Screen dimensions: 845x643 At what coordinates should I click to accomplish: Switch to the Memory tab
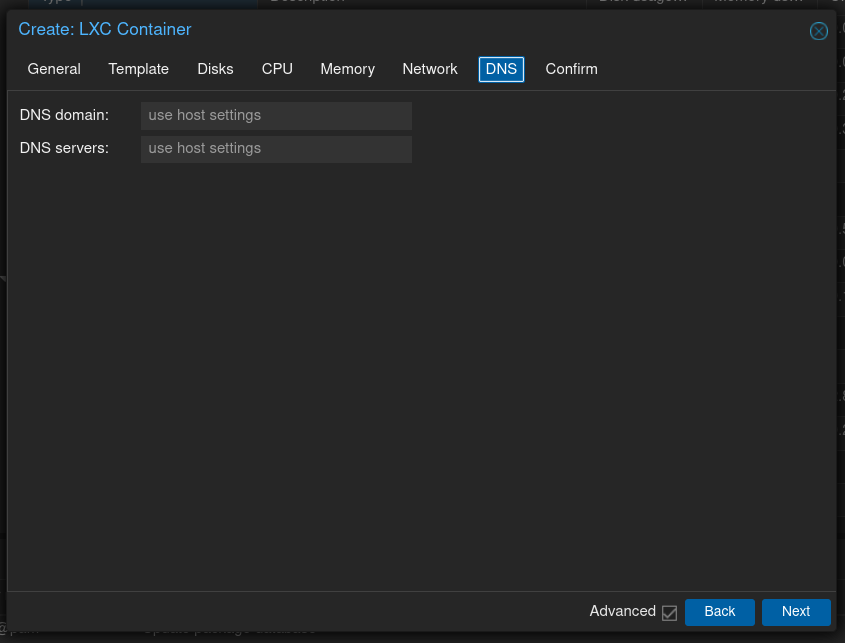(347, 69)
